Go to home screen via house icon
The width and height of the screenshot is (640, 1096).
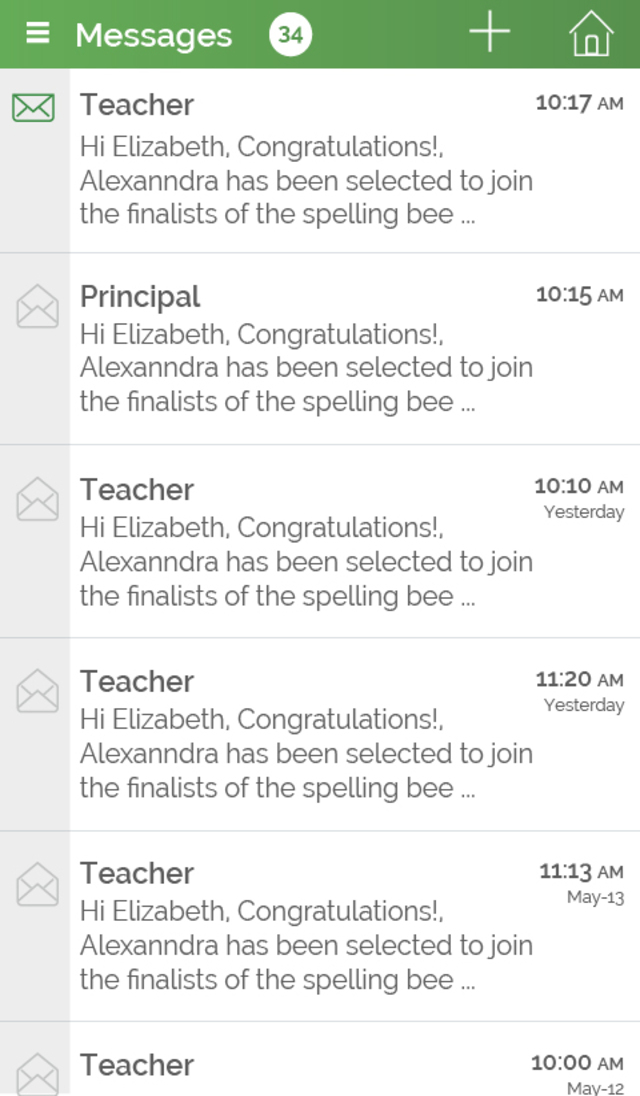click(x=591, y=34)
